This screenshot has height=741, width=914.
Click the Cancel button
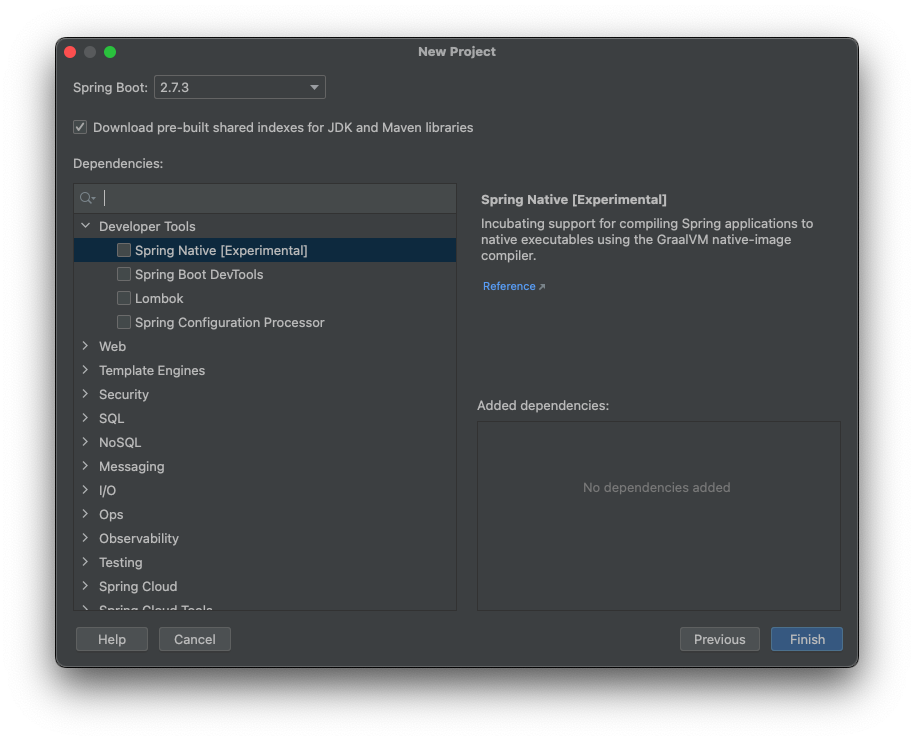tap(195, 639)
